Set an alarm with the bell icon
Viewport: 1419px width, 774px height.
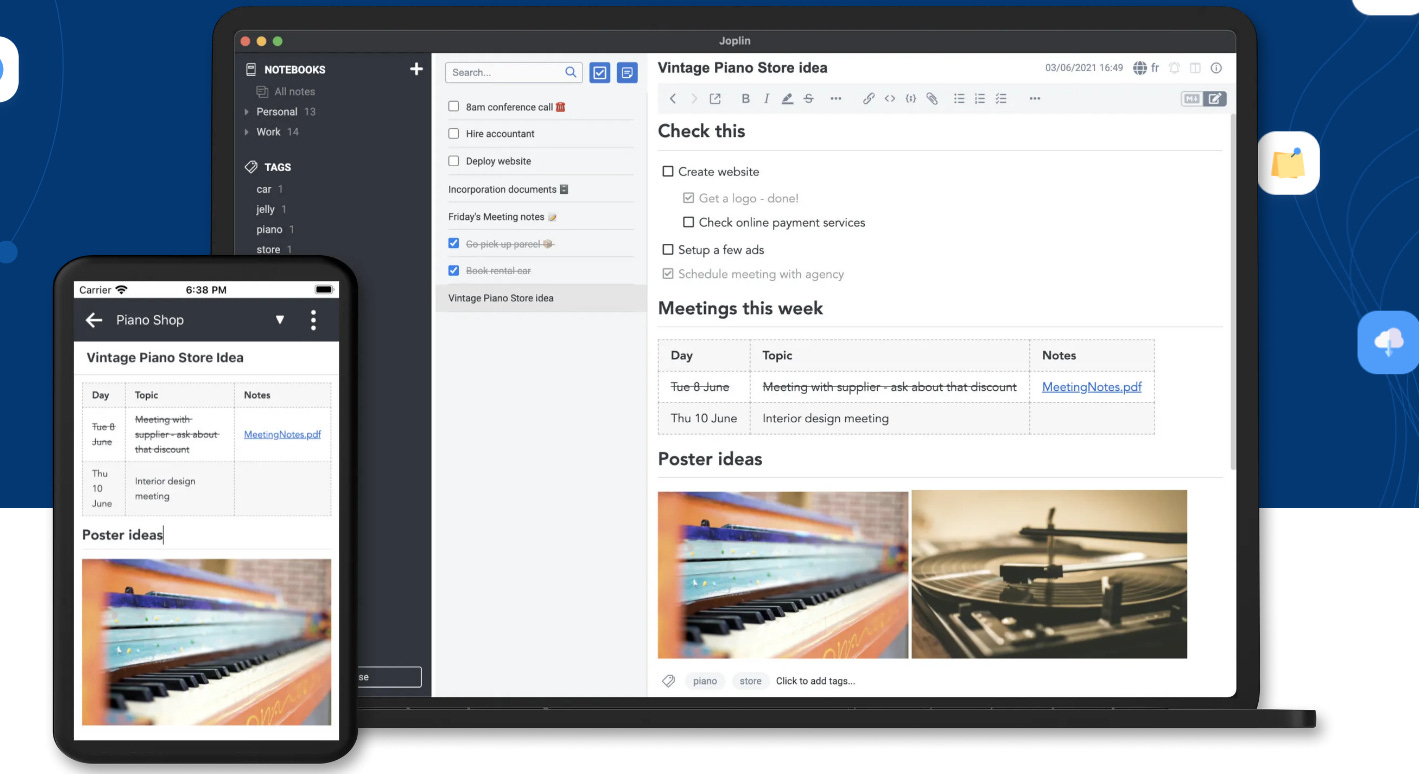(x=1174, y=68)
